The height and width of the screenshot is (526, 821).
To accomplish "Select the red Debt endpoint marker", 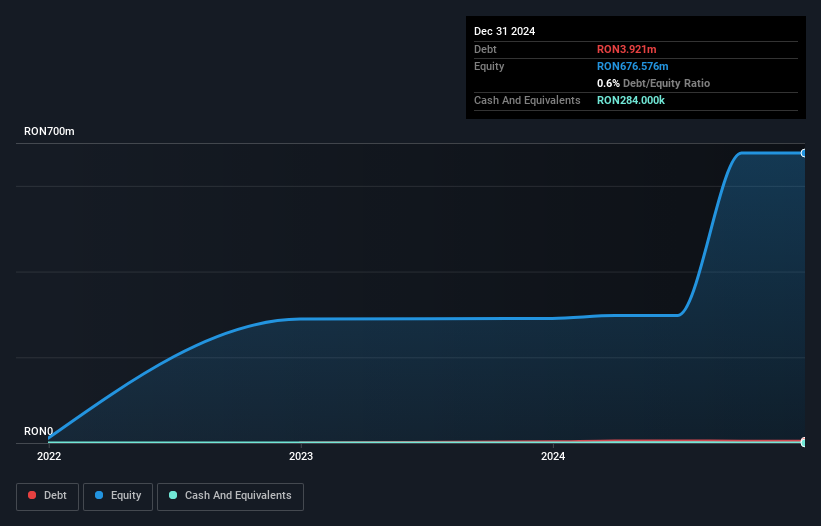I will click(x=804, y=440).
